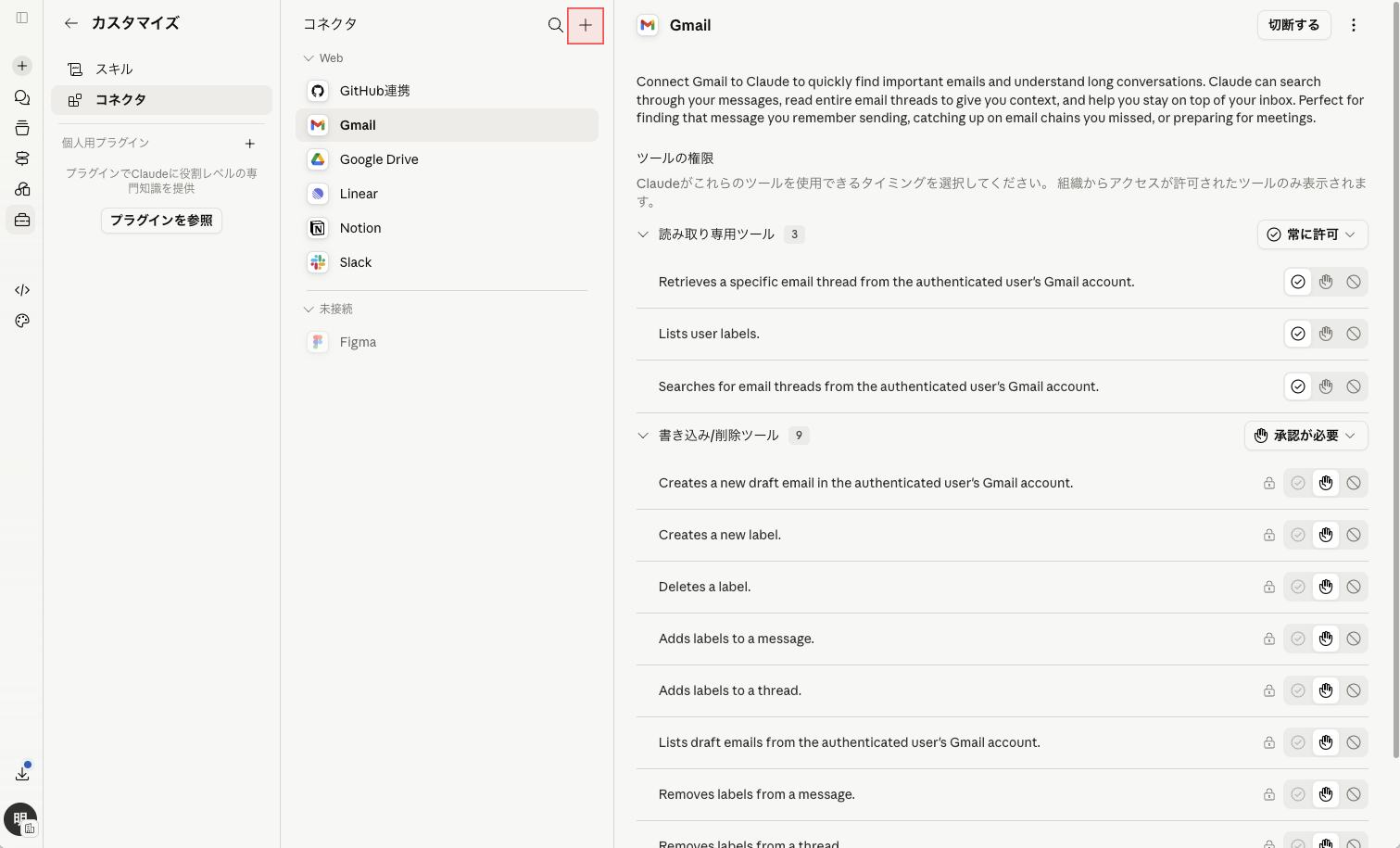Click the vertical scrollbar on right edge
Viewport: 1400px width, 848px height.
coord(1394,380)
